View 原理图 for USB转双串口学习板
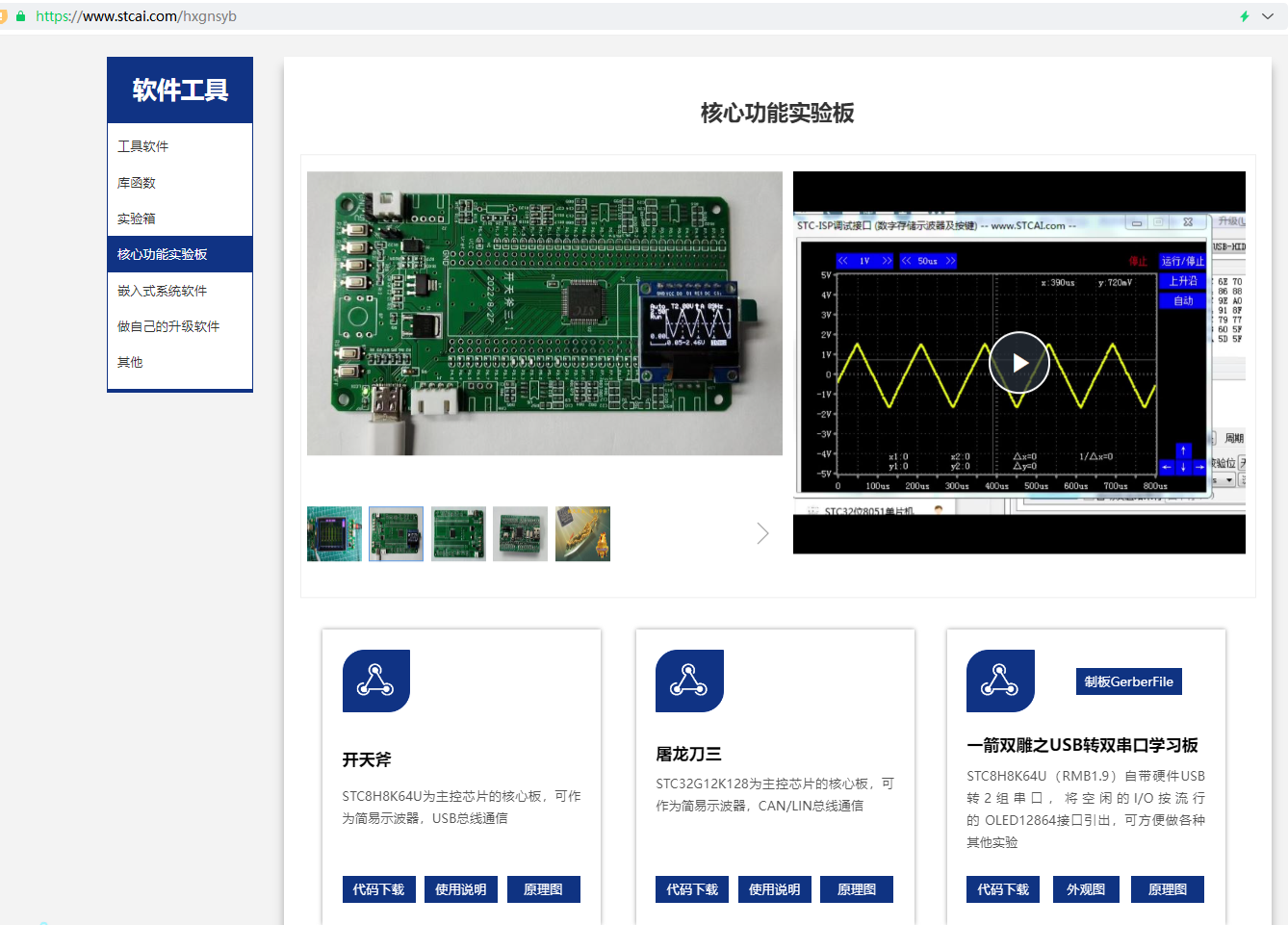Screen dimensions: 1288x925 pyautogui.click(x=1168, y=889)
